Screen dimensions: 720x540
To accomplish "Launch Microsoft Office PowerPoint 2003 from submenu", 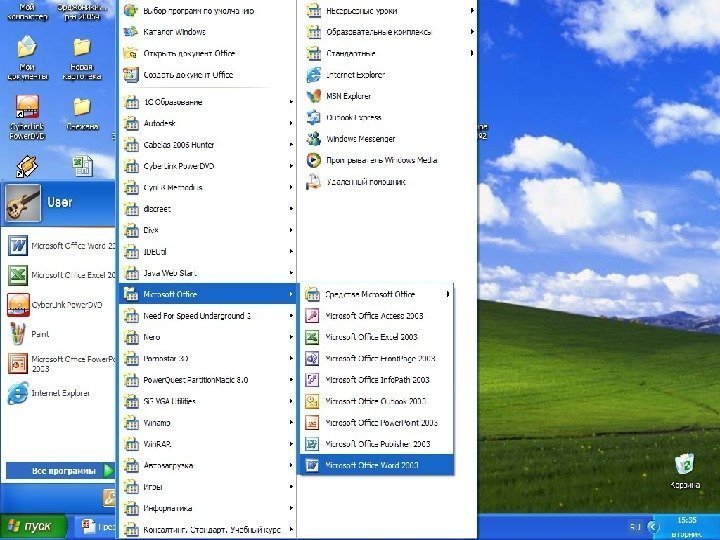I will [377, 422].
